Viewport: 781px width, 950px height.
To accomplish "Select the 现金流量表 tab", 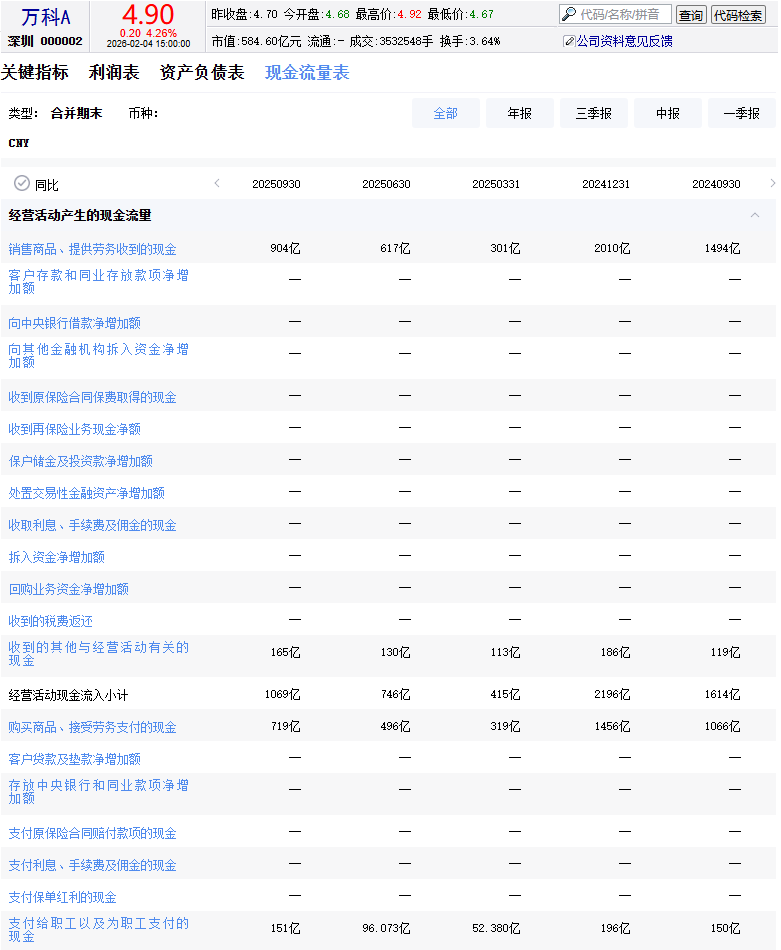I will [307, 73].
